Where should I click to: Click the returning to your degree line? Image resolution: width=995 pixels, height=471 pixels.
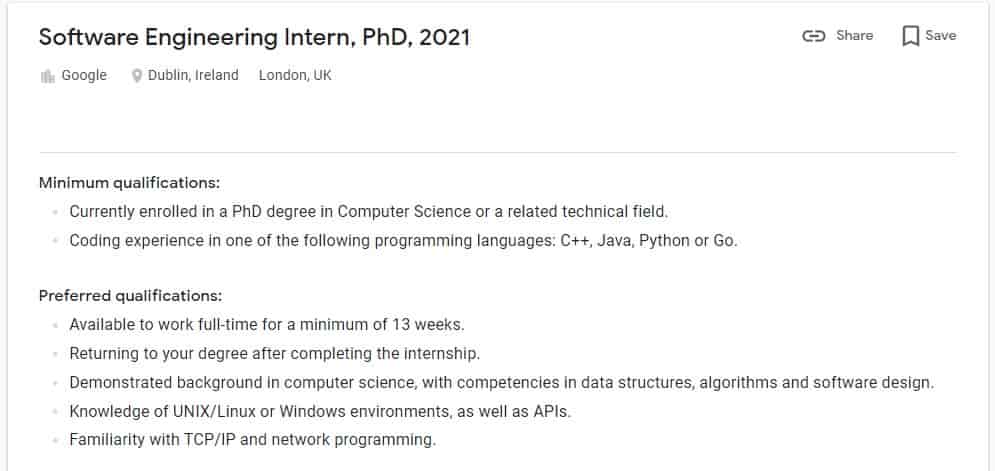click(x=275, y=354)
